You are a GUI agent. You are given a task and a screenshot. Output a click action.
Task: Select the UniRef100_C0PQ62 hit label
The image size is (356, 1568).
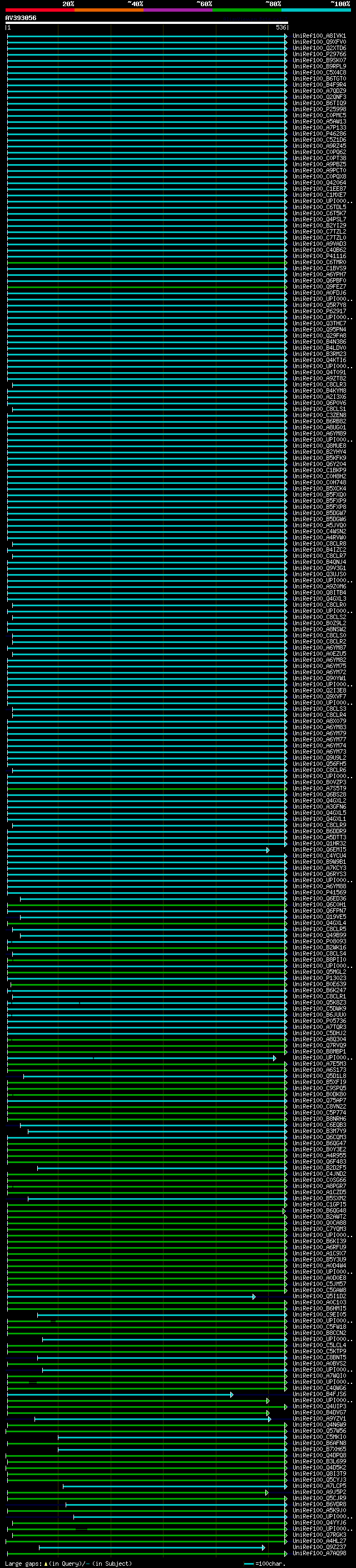pos(319,152)
